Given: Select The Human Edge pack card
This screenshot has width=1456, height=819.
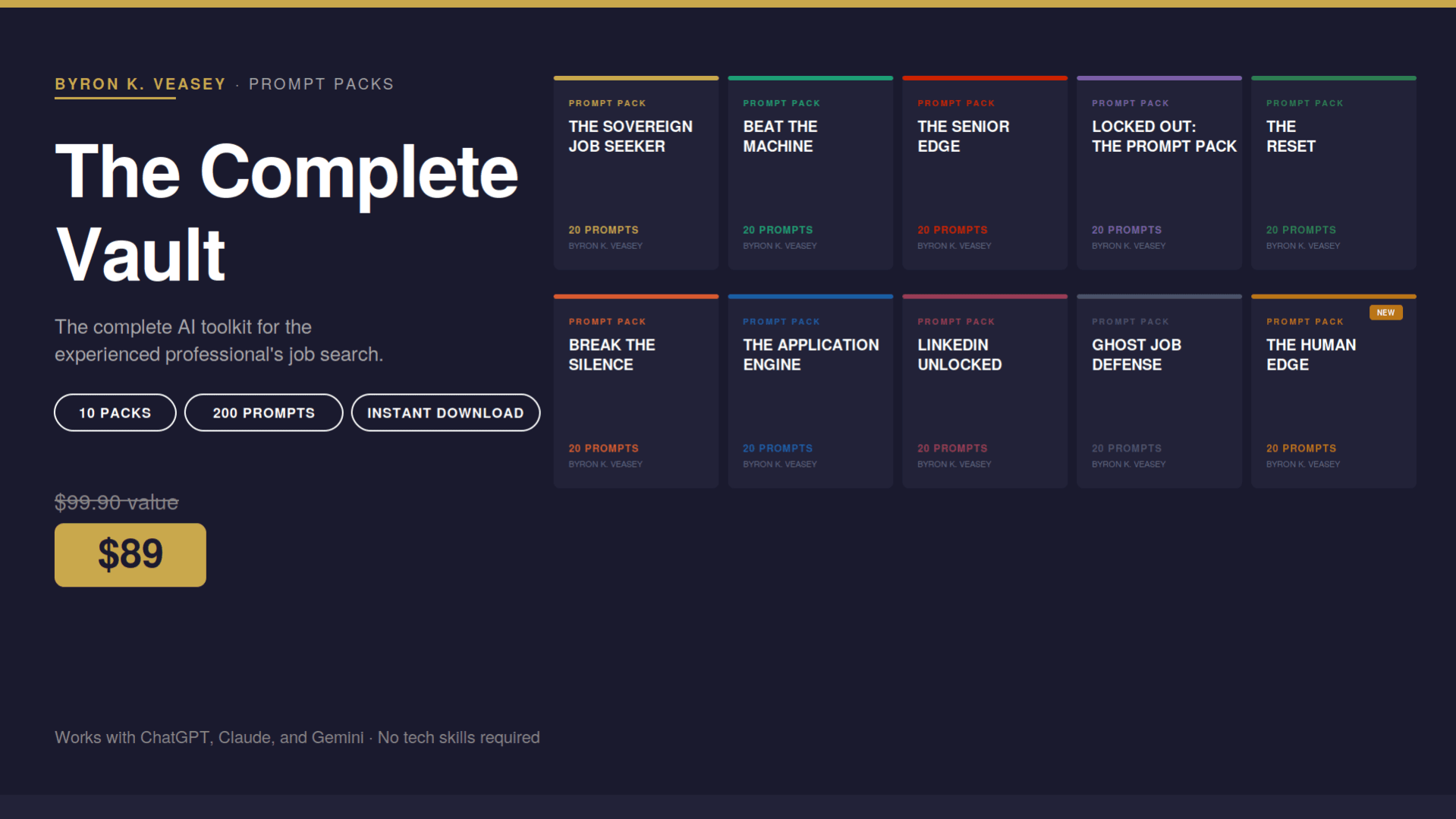Looking at the screenshot, I should point(1334,392).
